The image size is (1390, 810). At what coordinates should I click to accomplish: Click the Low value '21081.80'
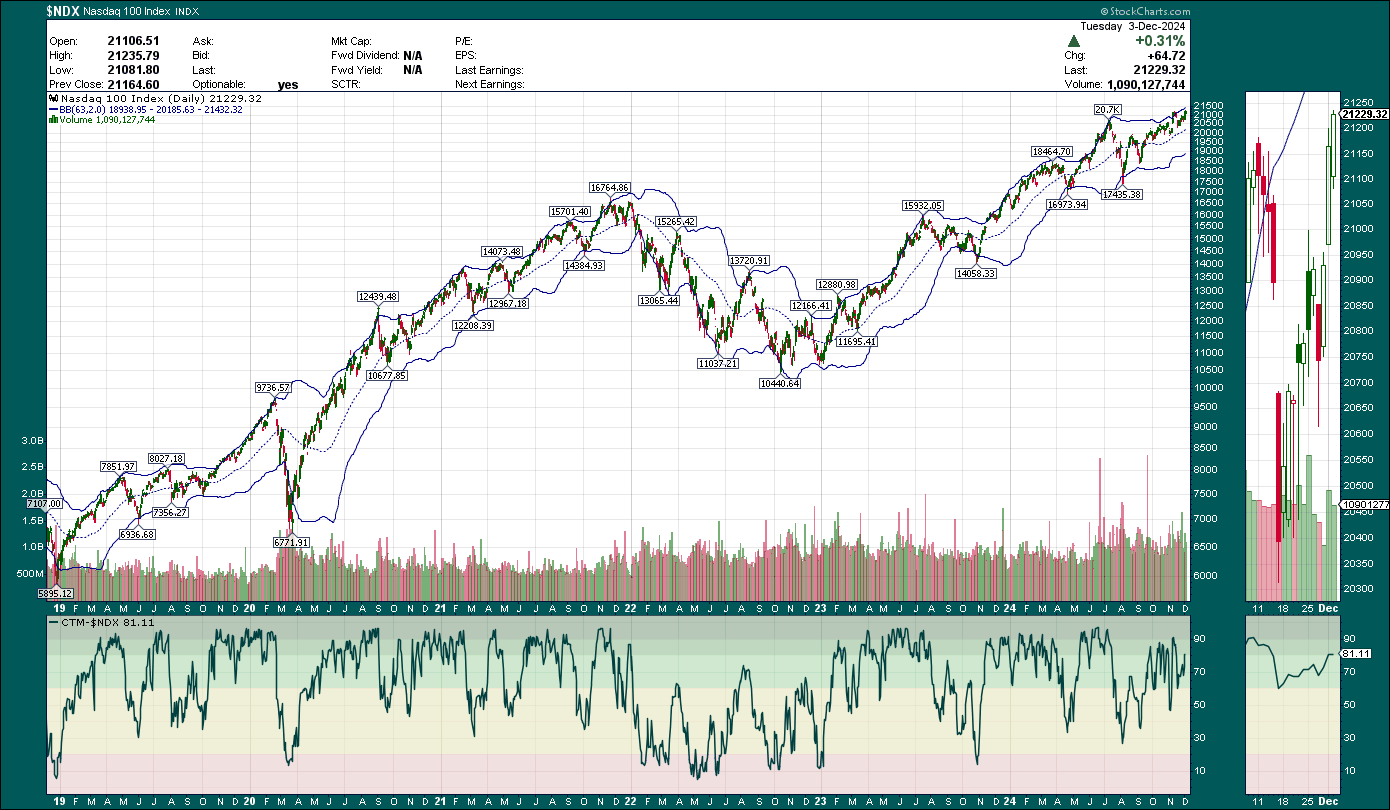(133, 70)
